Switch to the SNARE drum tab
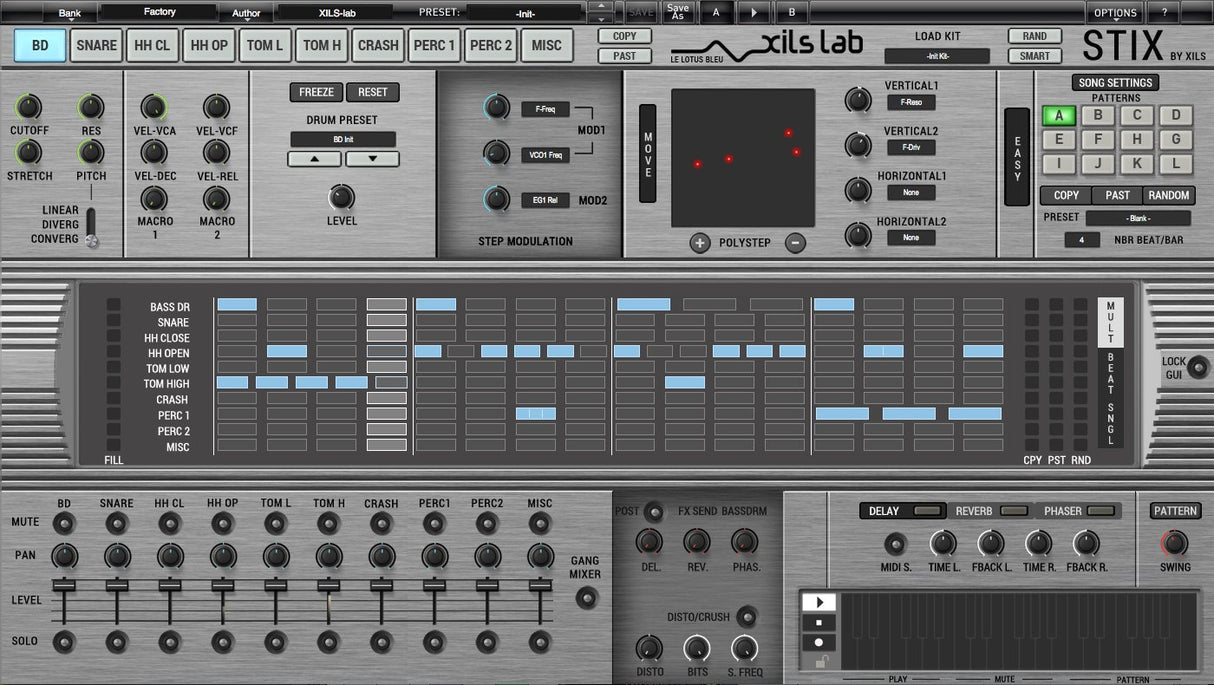Image resolution: width=1214 pixels, height=685 pixels. (x=97, y=45)
